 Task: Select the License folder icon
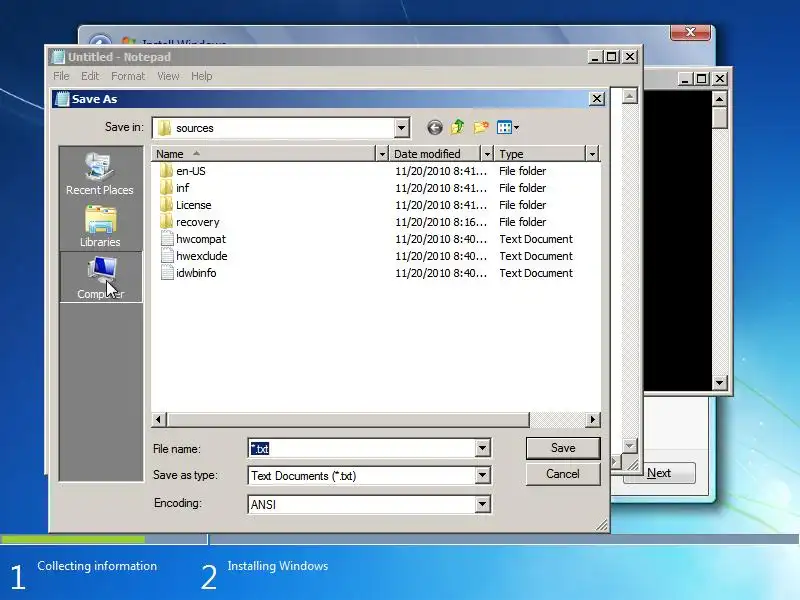pos(166,205)
